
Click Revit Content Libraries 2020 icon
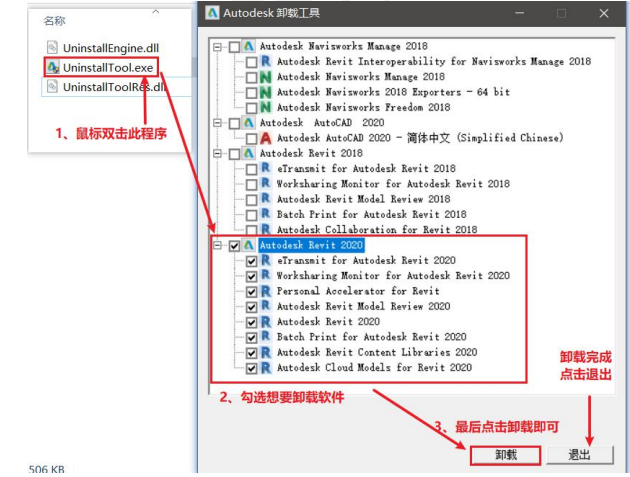(x=266, y=352)
